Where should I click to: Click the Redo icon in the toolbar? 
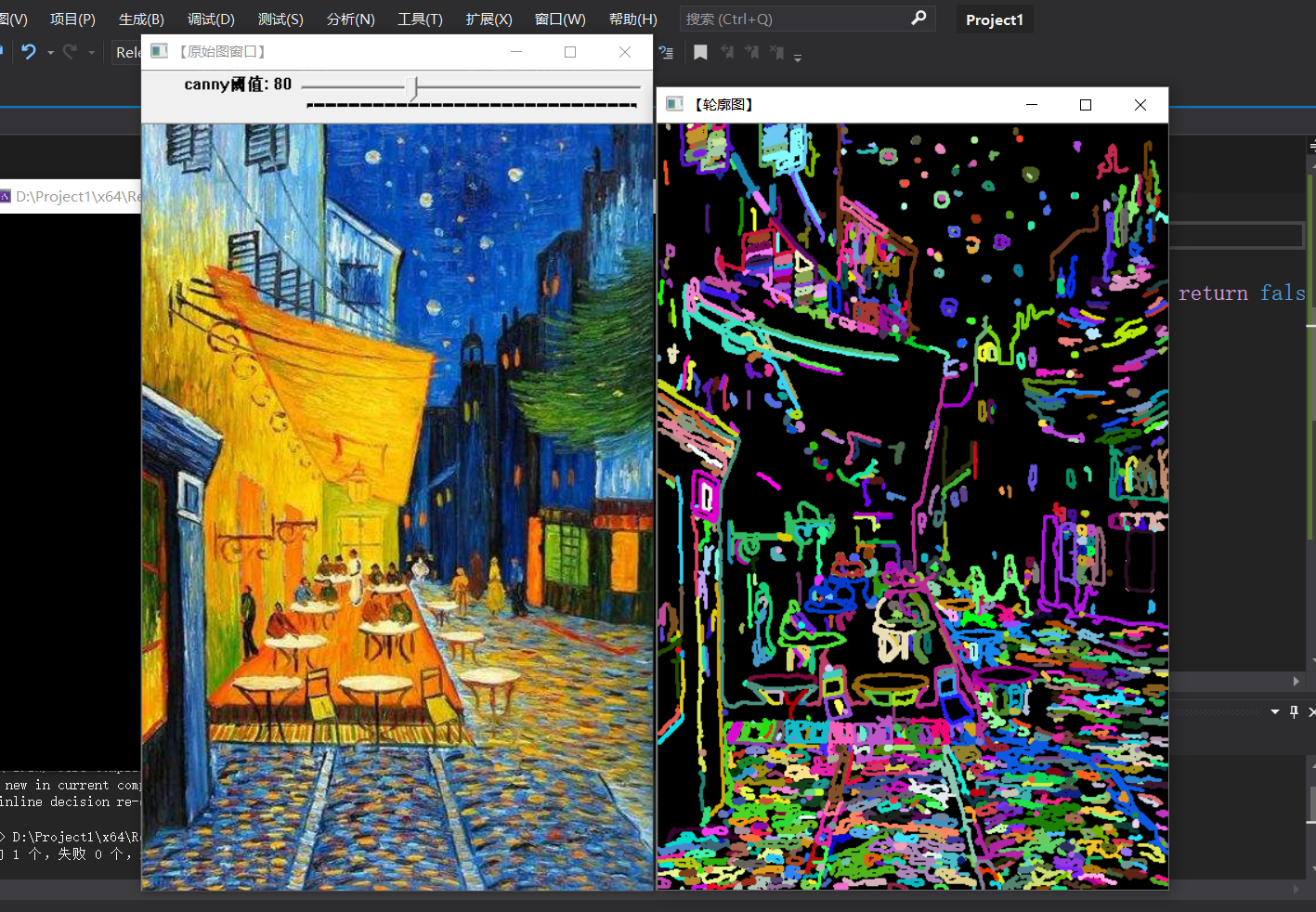point(70,52)
